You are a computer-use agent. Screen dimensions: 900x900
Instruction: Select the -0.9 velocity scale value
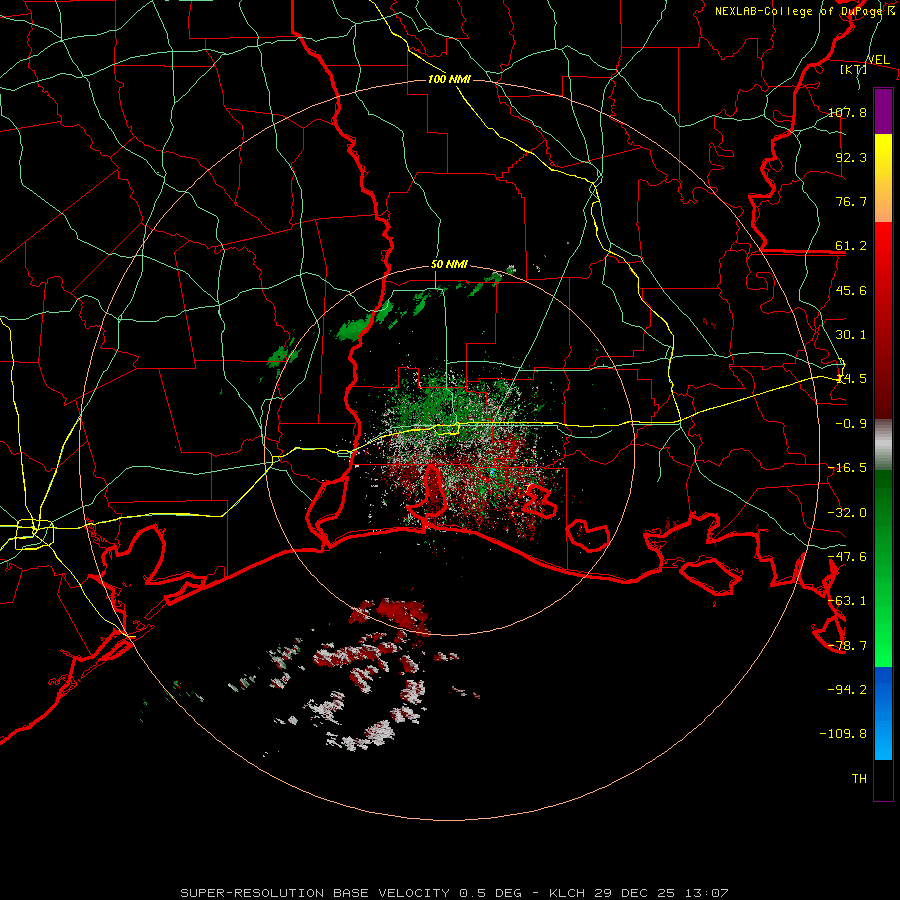pos(851,424)
